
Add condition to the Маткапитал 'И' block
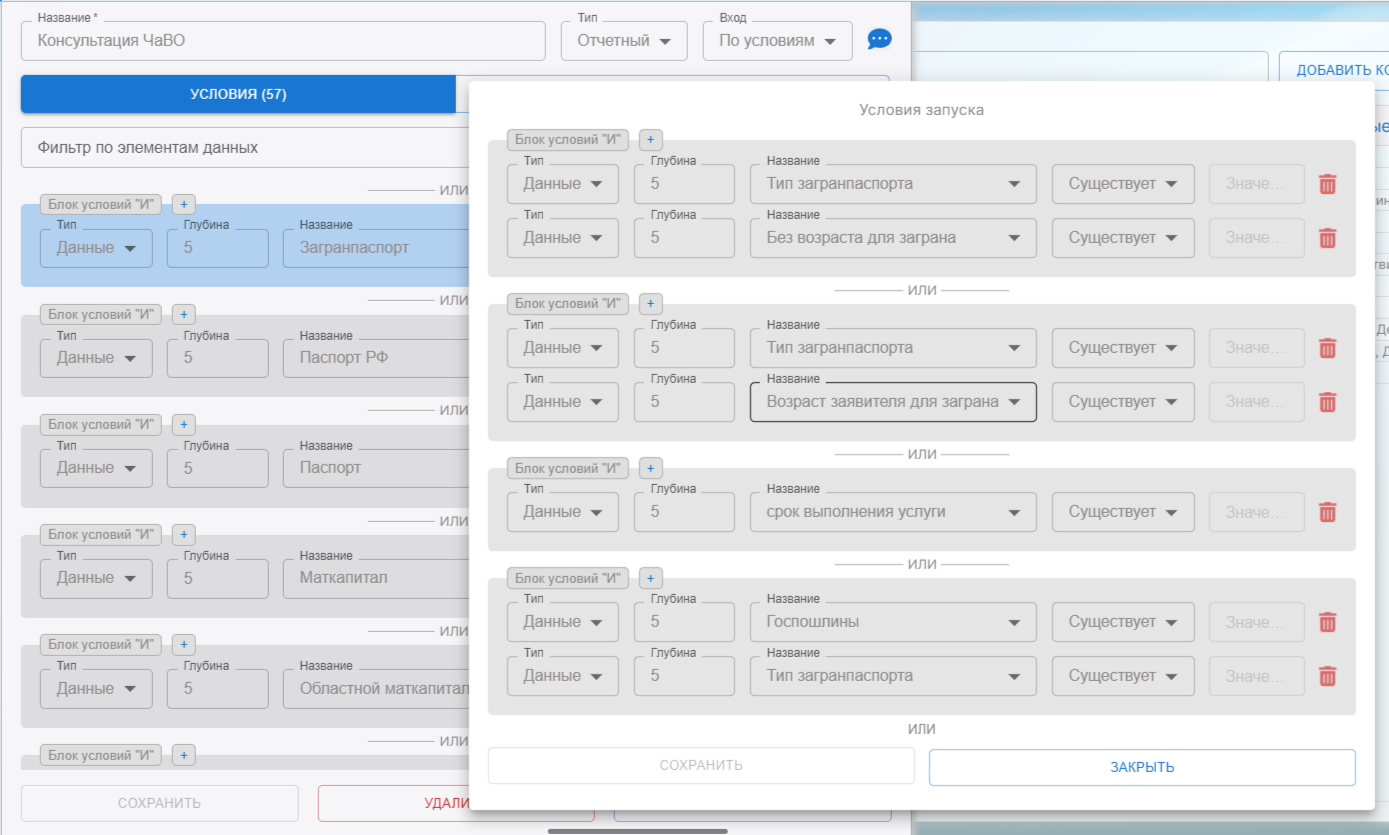coord(183,534)
